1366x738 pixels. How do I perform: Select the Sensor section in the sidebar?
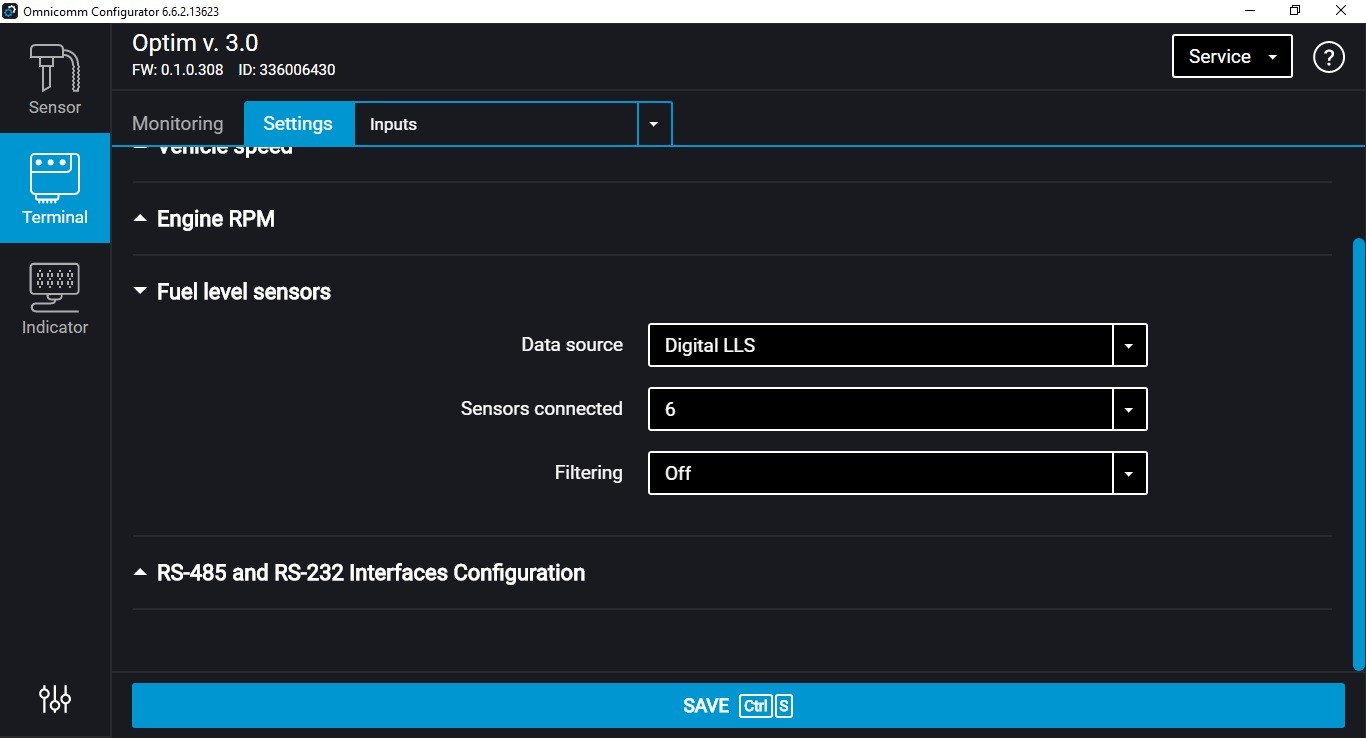[x=54, y=80]
